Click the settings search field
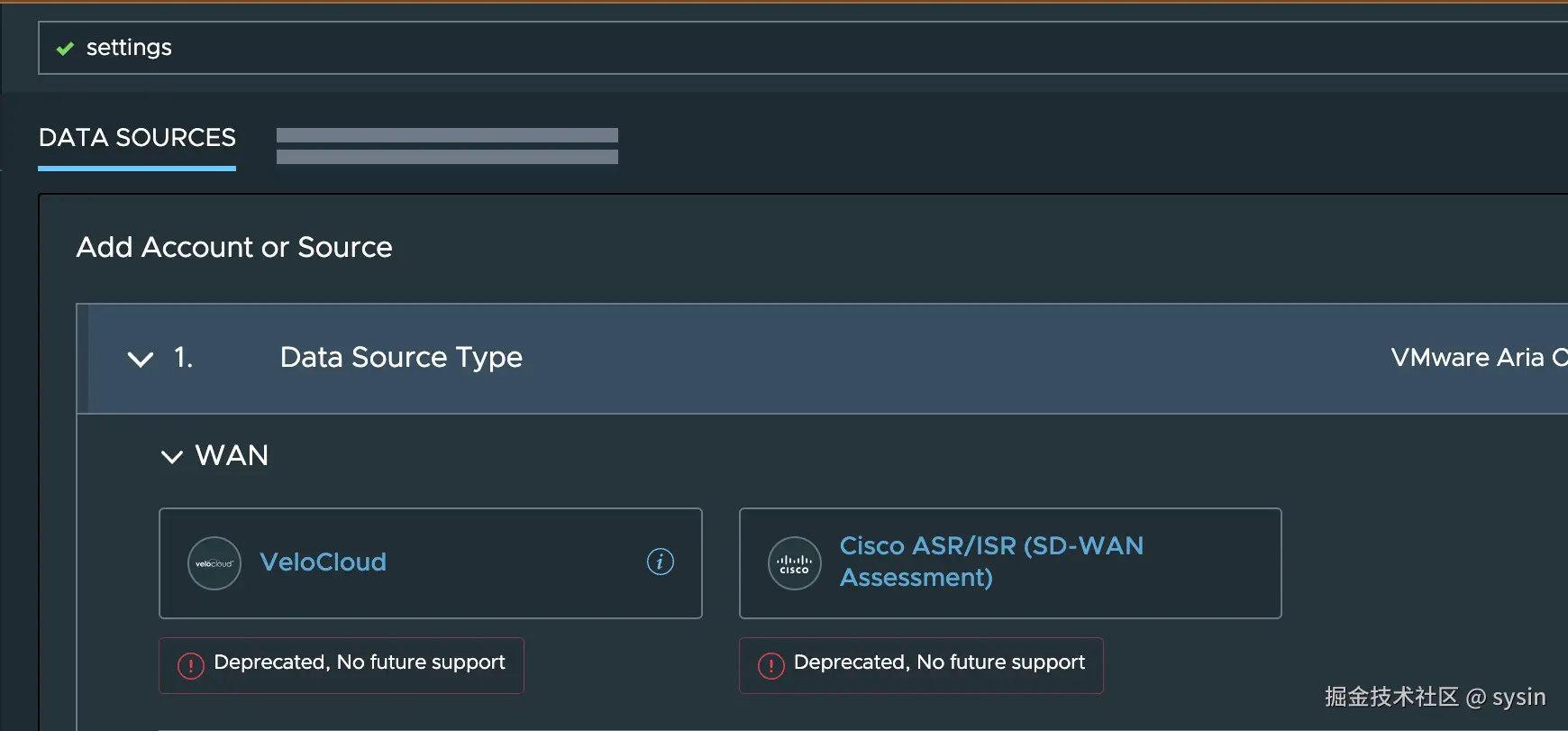 (x=811, y=48)
